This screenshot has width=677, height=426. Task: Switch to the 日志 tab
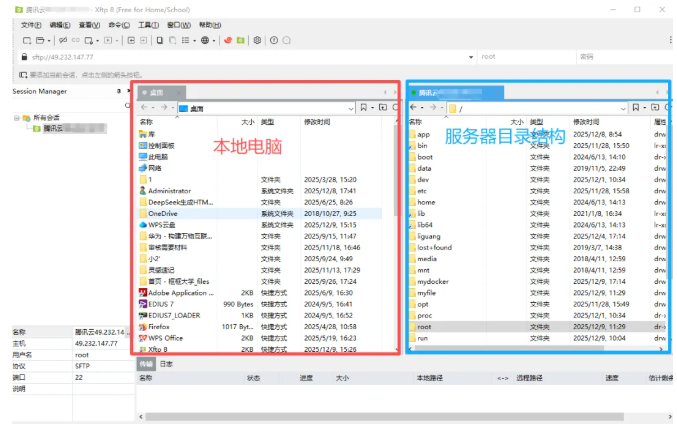click(166, 364)
